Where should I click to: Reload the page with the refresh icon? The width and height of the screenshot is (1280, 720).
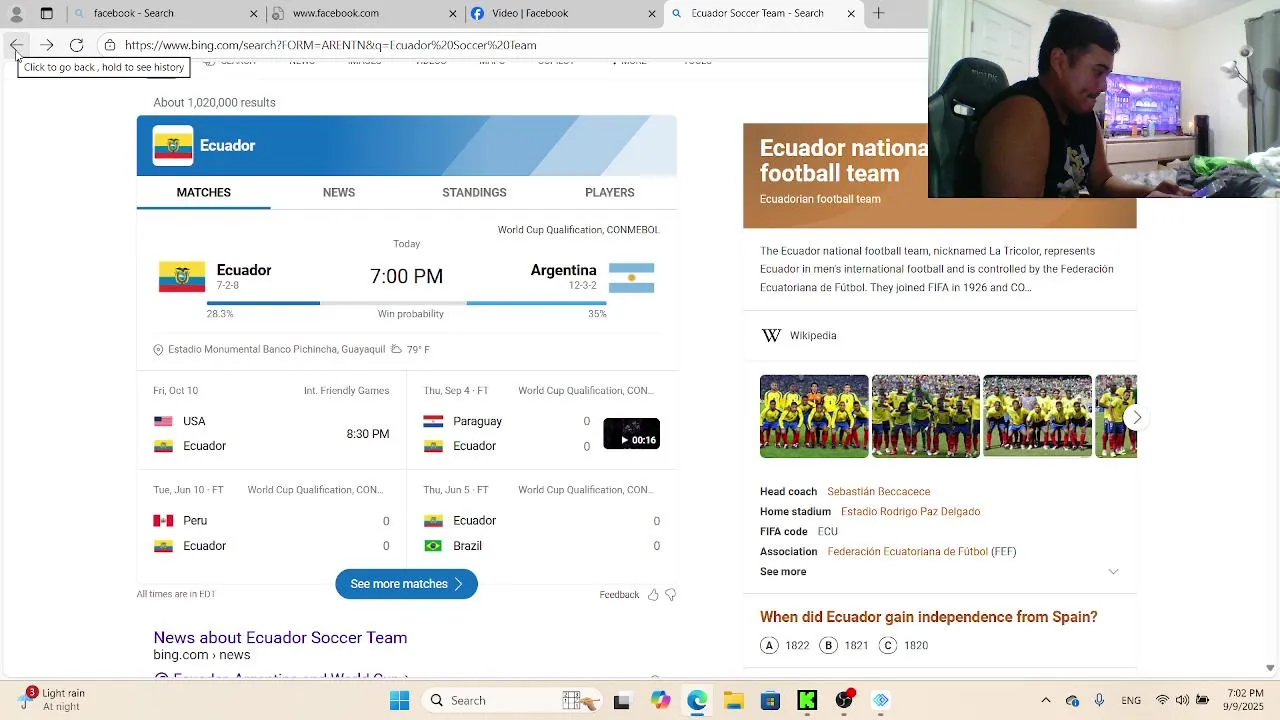[76, 45]
